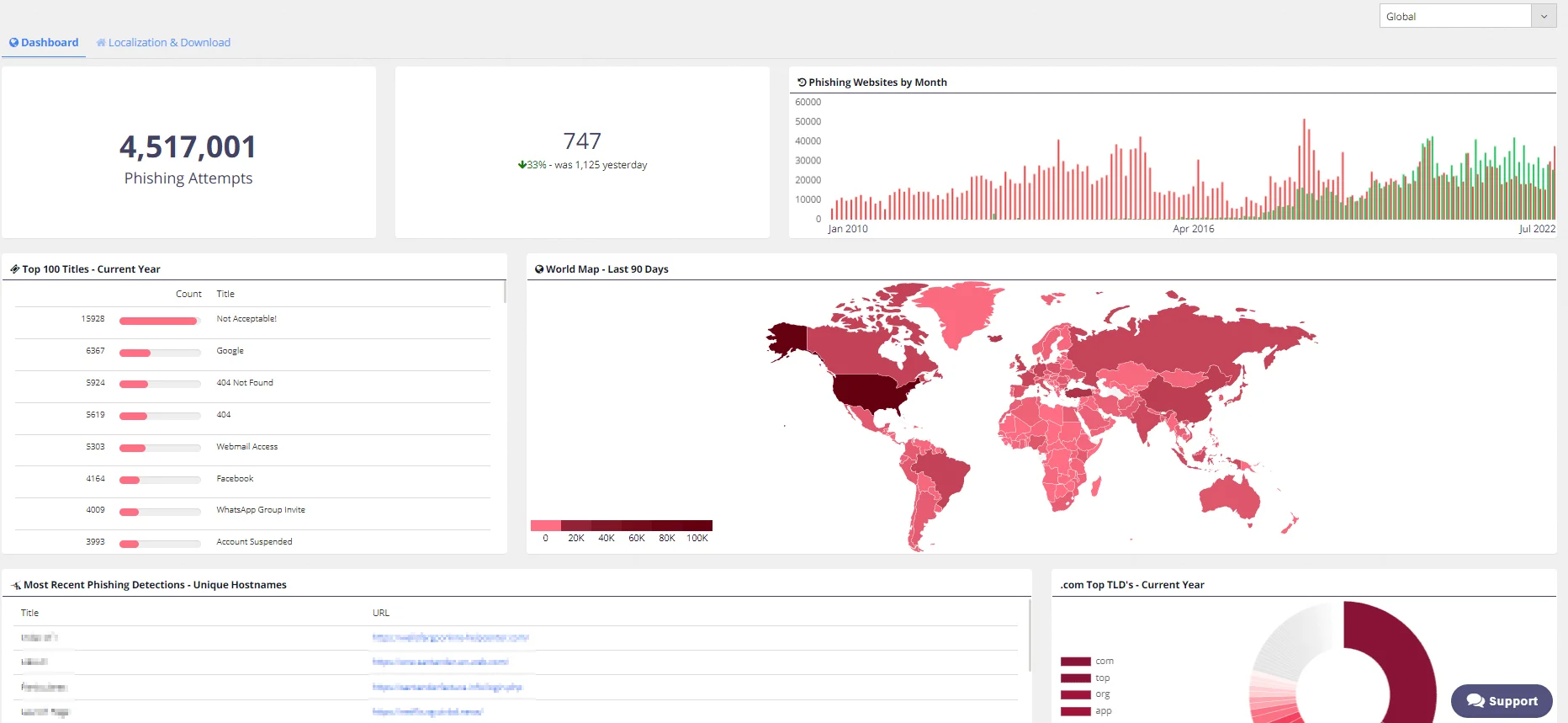Click Alaska on the world map
Image resolution: width=1568 pixels, height=723 pixels.
(x=787, y=339)
